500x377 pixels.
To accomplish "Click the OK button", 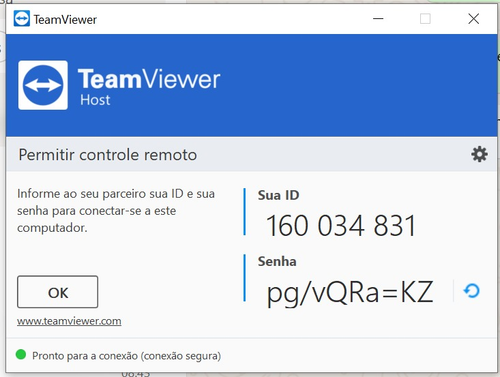I will 58,292.
